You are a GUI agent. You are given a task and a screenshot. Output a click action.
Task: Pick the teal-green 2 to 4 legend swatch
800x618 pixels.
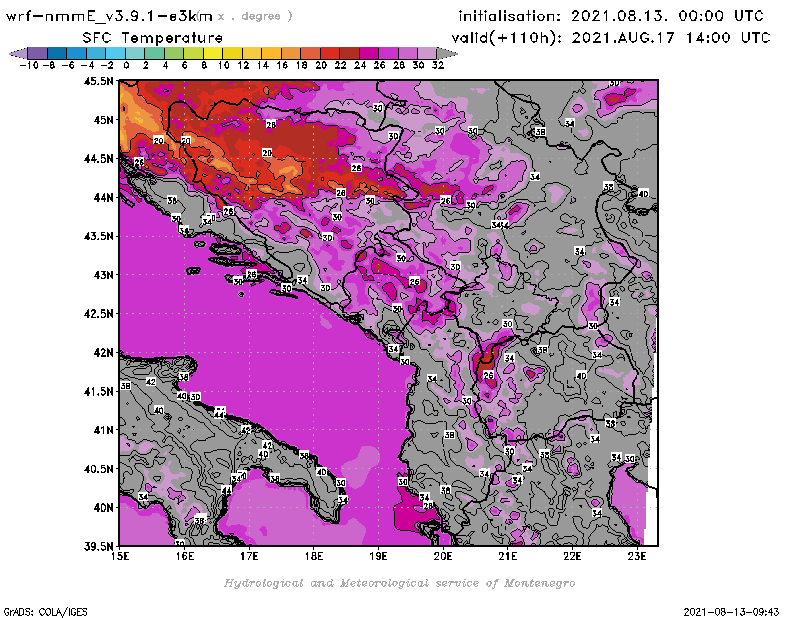155,53
